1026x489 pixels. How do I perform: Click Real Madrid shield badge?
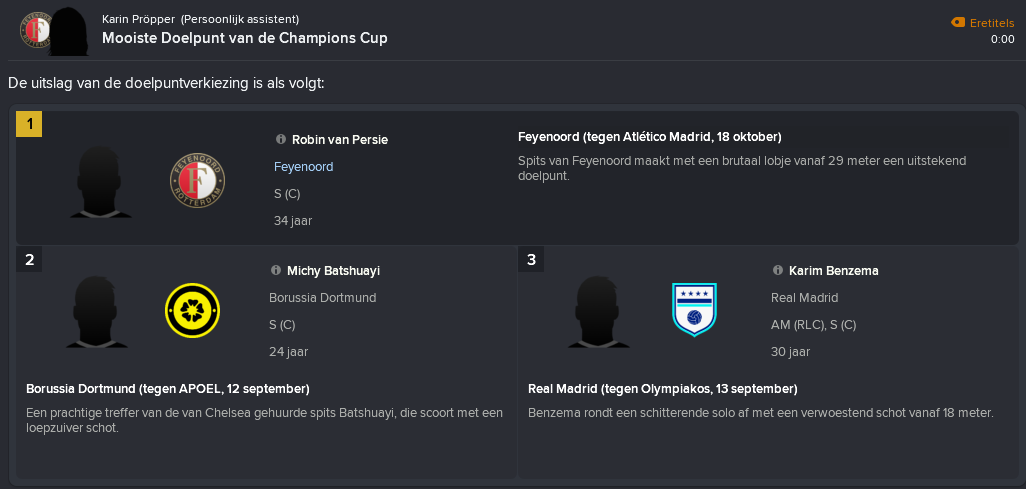694,310
